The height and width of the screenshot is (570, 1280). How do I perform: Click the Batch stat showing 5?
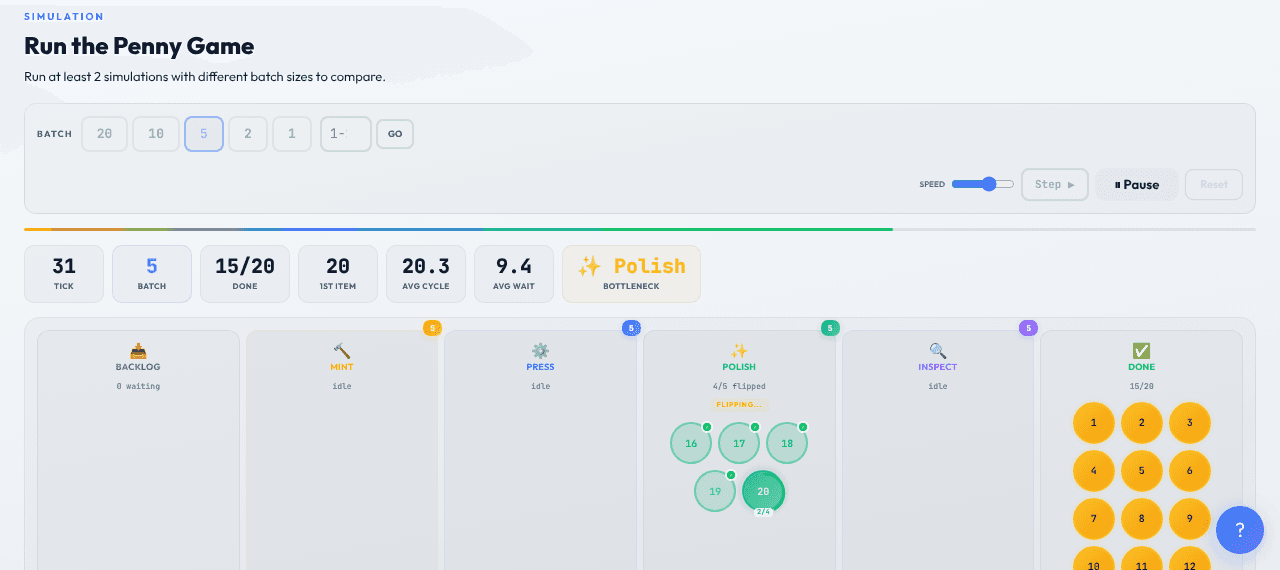pyautogui.click(x=152, y=273)
